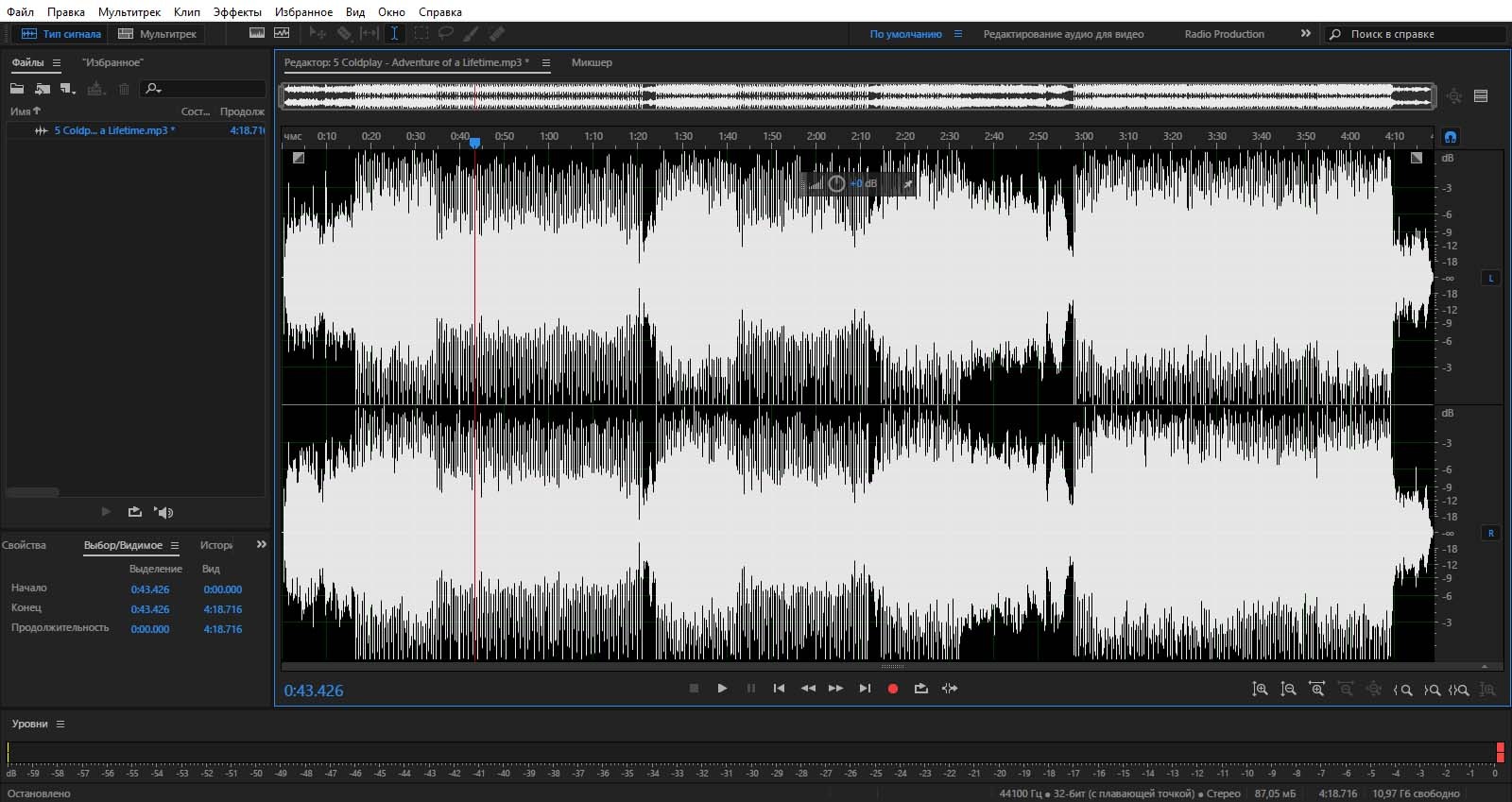Open the "Избранное" tab
Screen dimensions: 1512x802
[x=112, y=62]
